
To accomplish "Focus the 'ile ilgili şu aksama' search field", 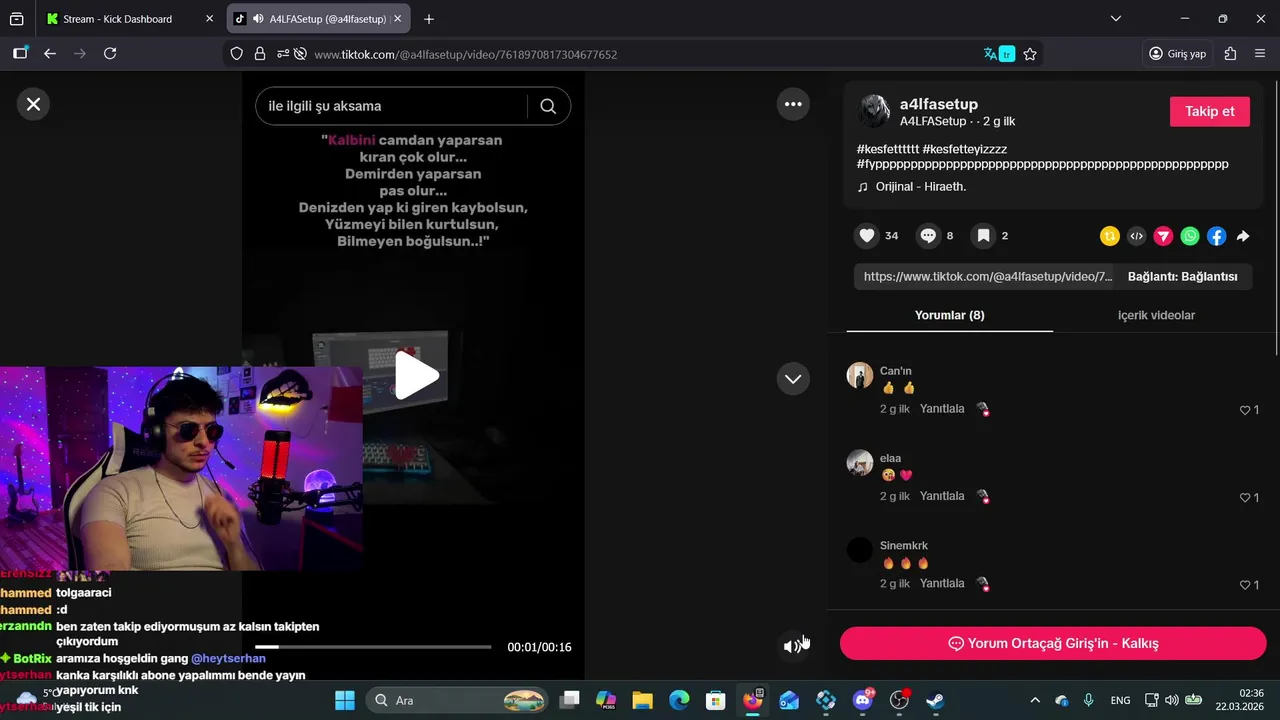I will click(x=392, y=106).
